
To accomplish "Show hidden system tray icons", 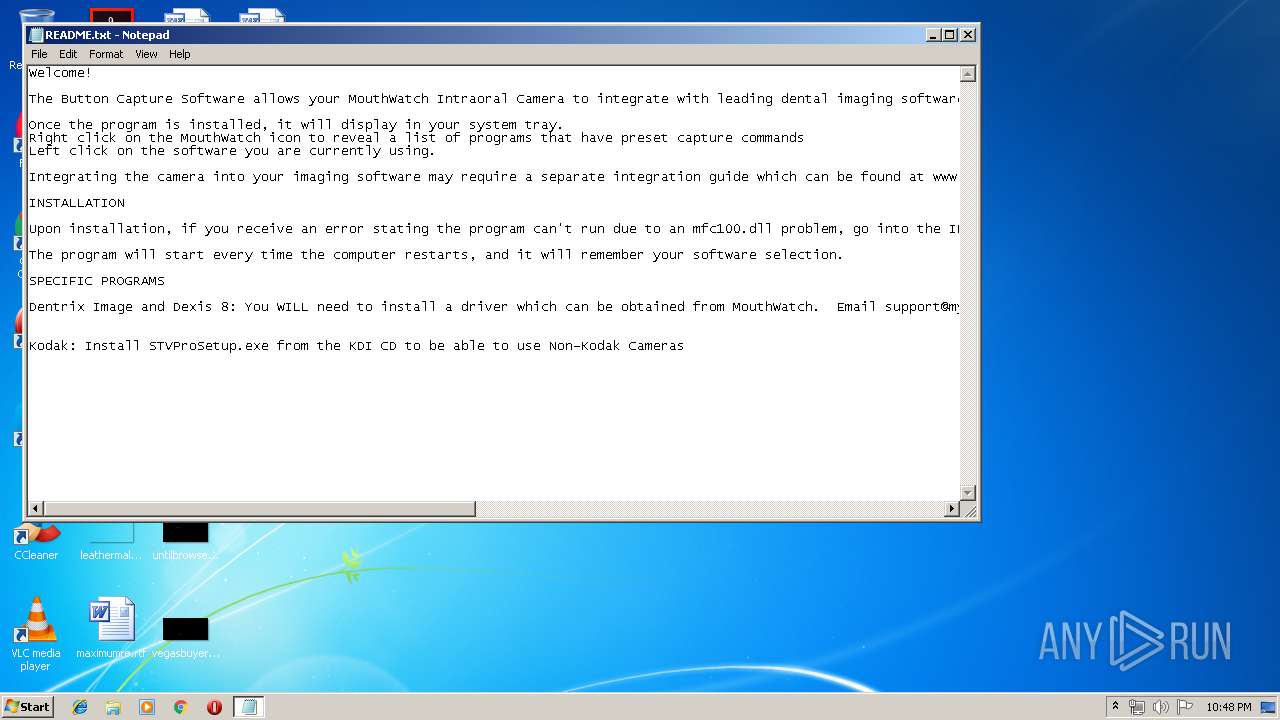I will coord(1115,707).
